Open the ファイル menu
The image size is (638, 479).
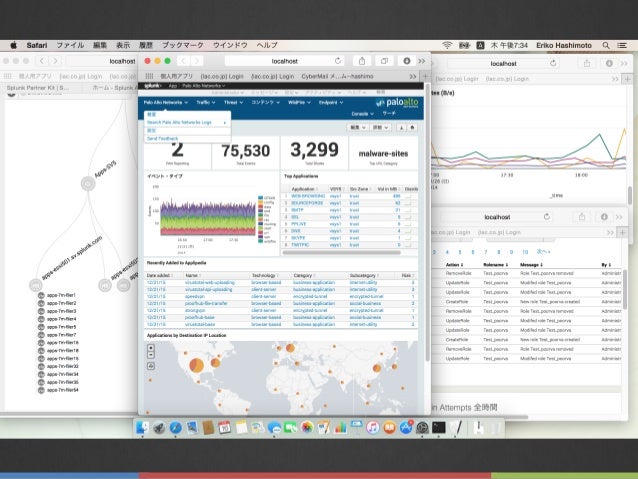coord(70,45)
